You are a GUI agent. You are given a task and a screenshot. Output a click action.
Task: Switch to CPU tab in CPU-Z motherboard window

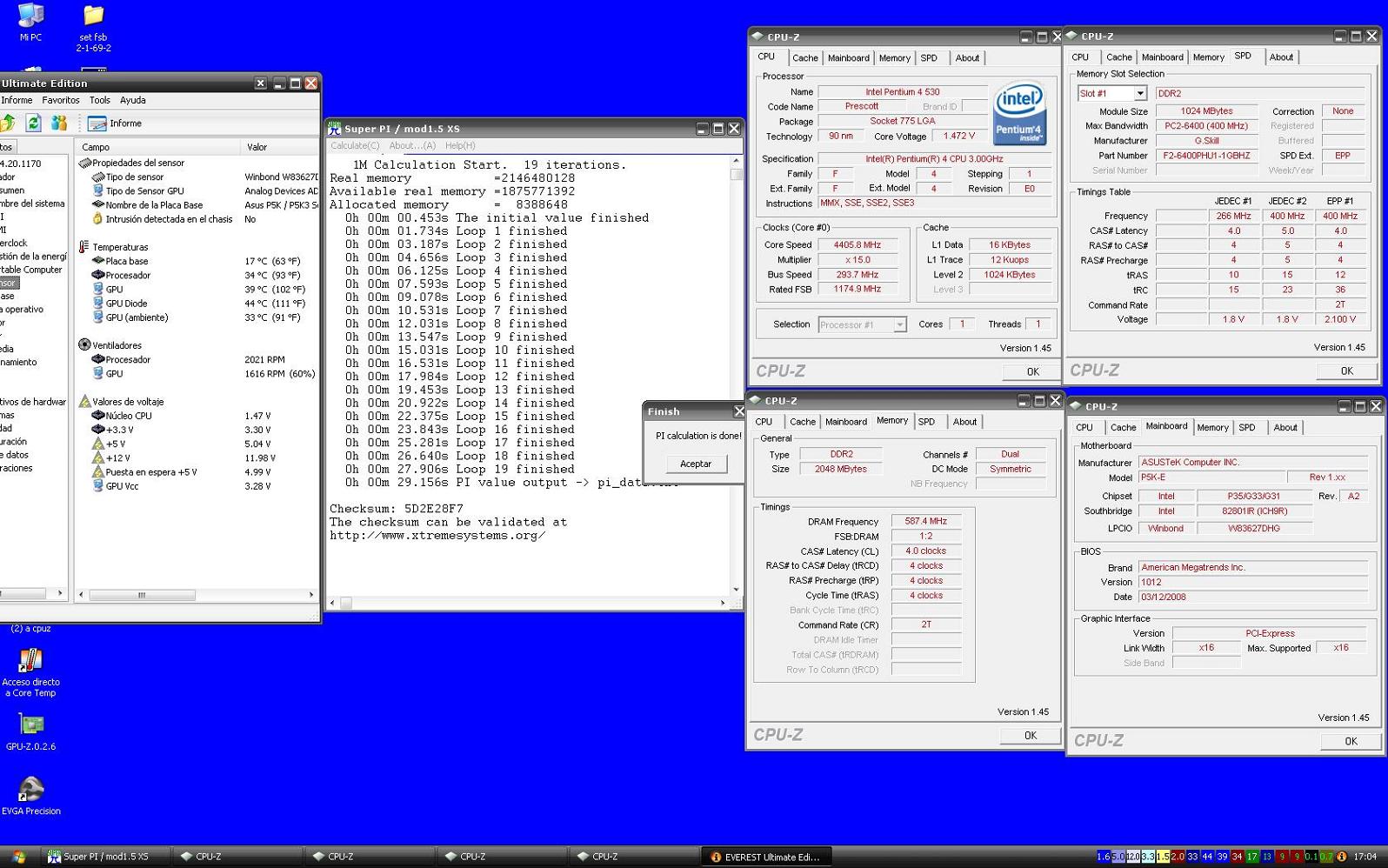1084,428
